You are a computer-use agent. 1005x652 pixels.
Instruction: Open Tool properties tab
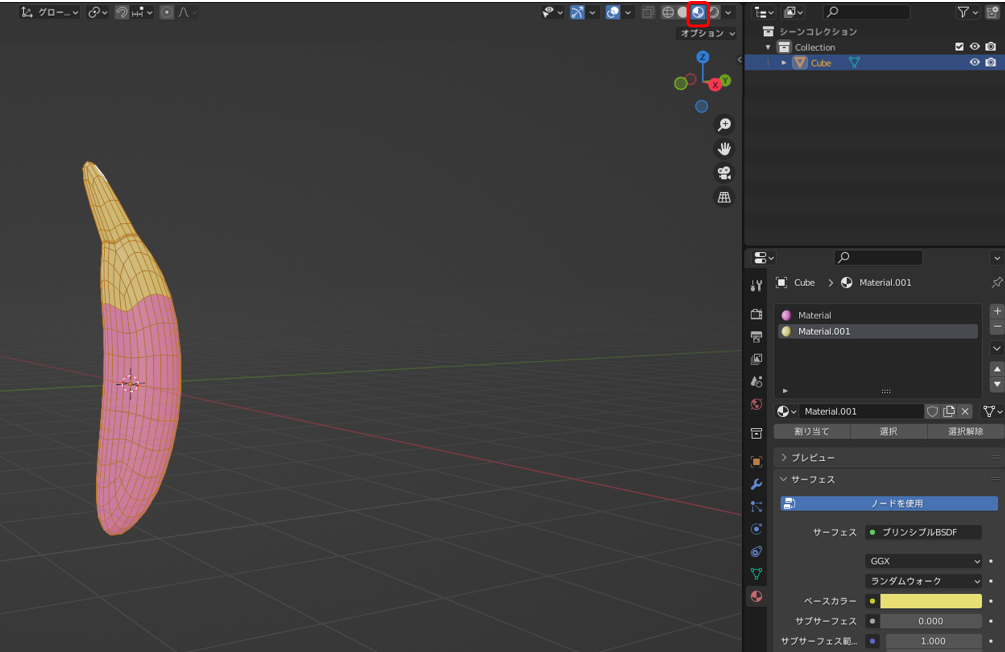[x=756, y=286]
